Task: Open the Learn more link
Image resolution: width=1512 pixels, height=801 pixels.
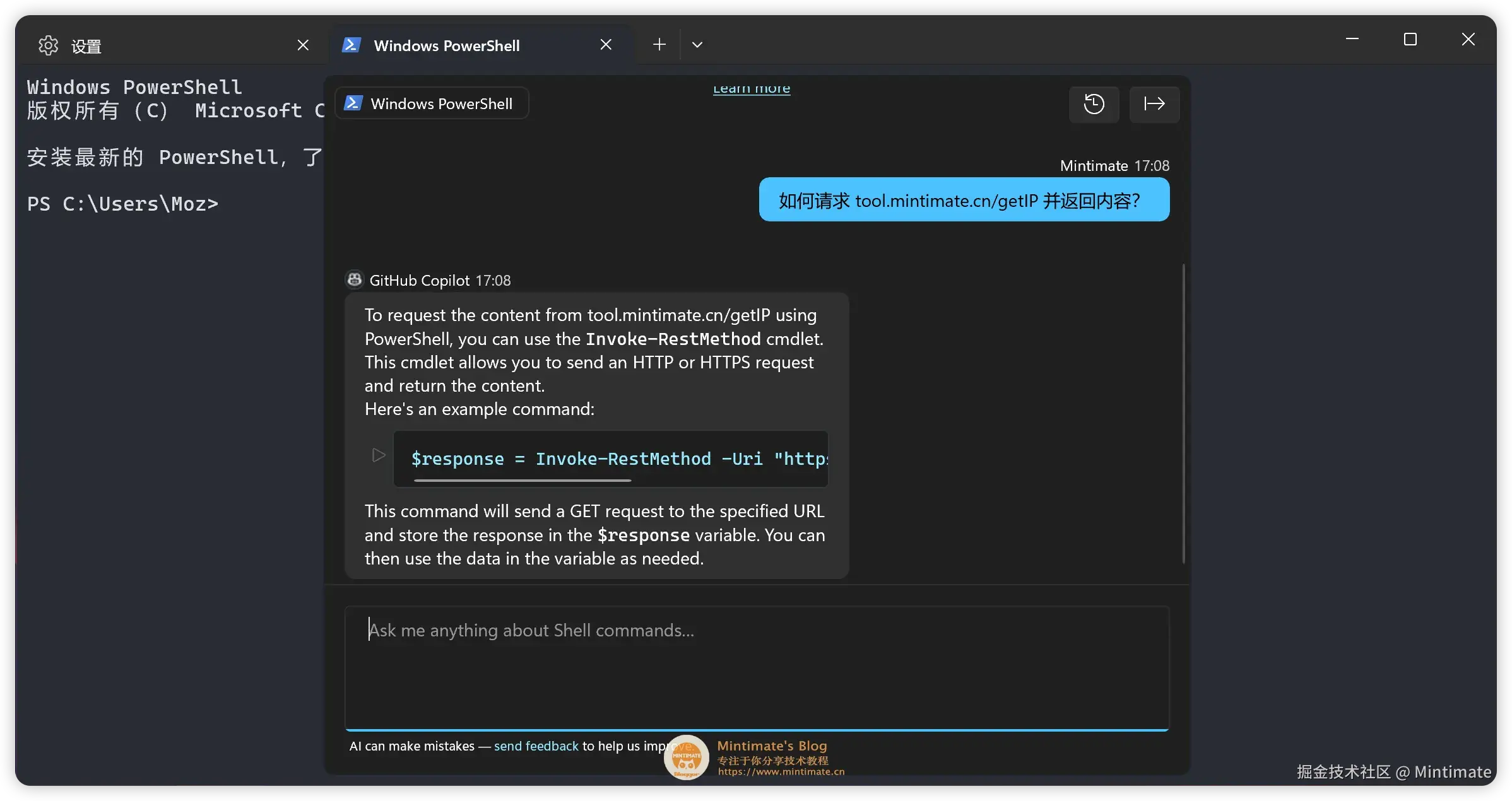Action: (x=751, y=88)
